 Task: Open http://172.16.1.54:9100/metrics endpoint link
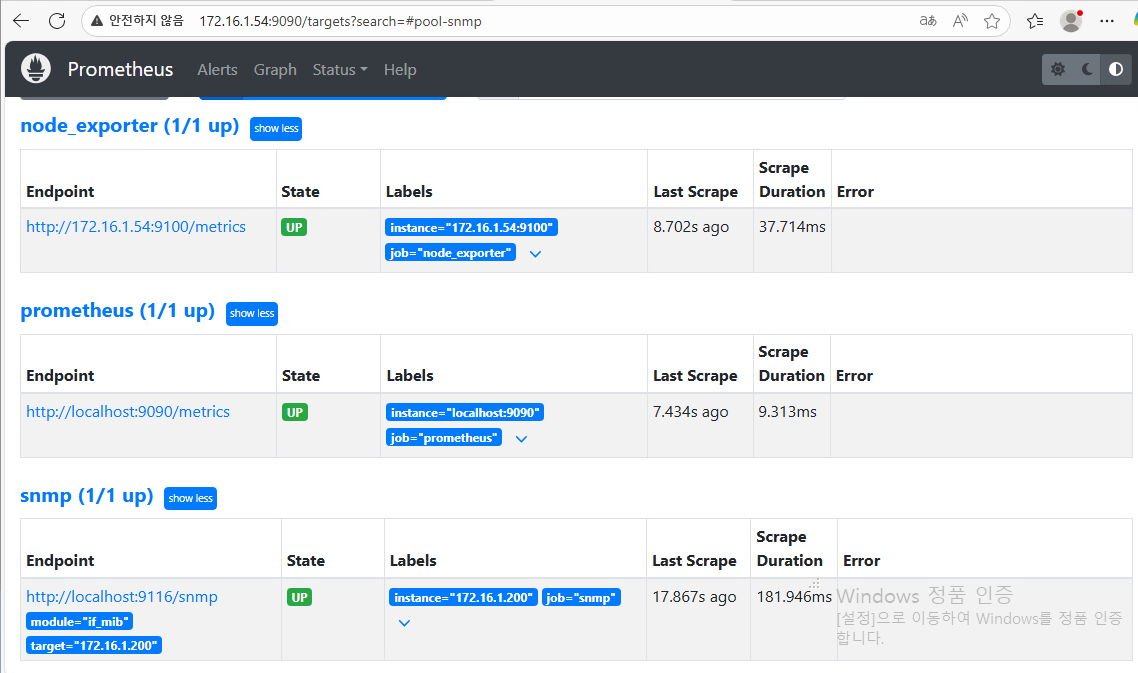pos(136,227)
